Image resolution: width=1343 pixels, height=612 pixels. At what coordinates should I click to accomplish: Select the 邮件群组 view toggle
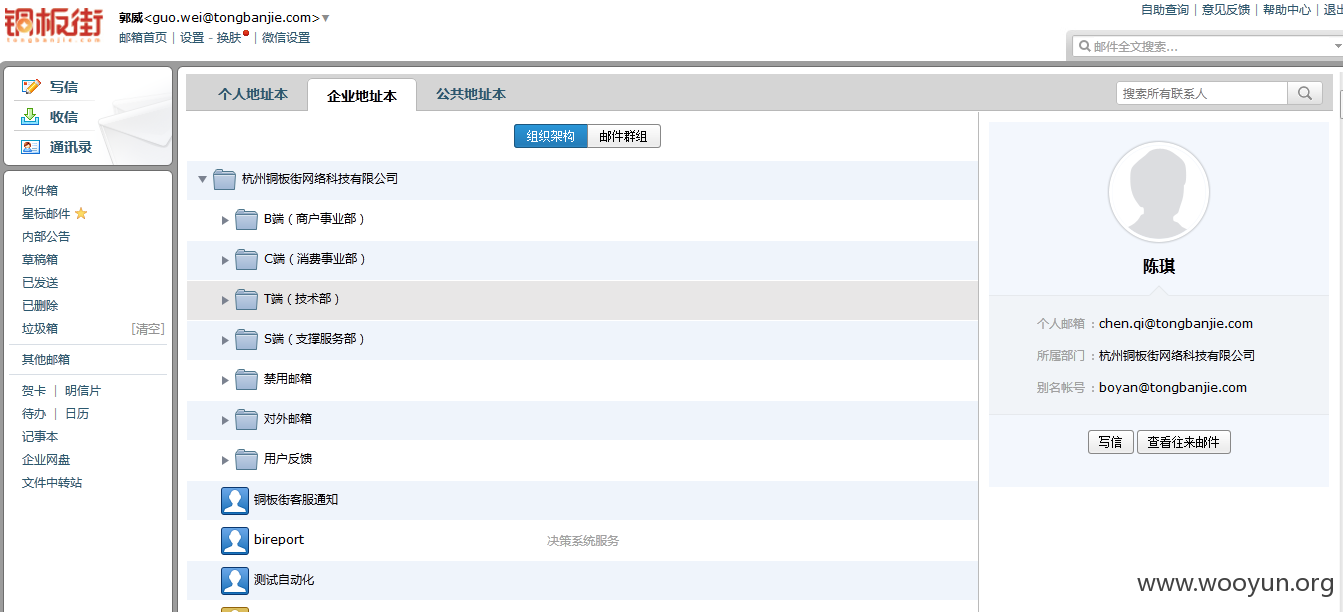(x=624, y=136)
